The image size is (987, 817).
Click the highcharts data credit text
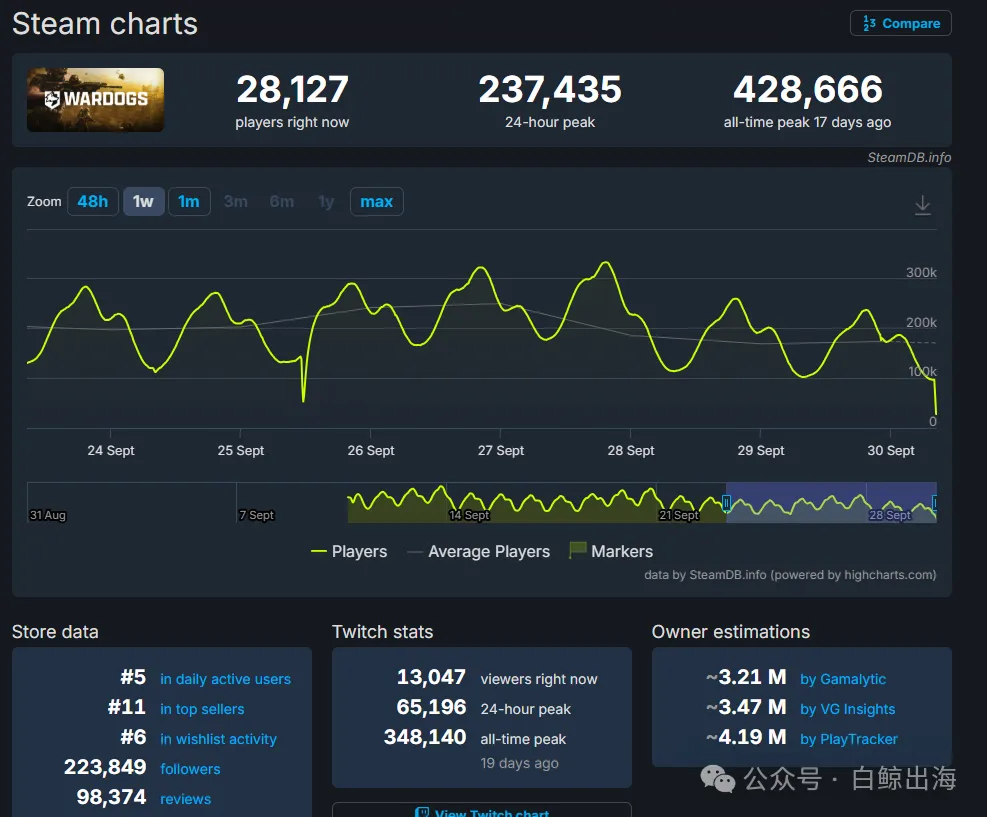click(790, 575)
